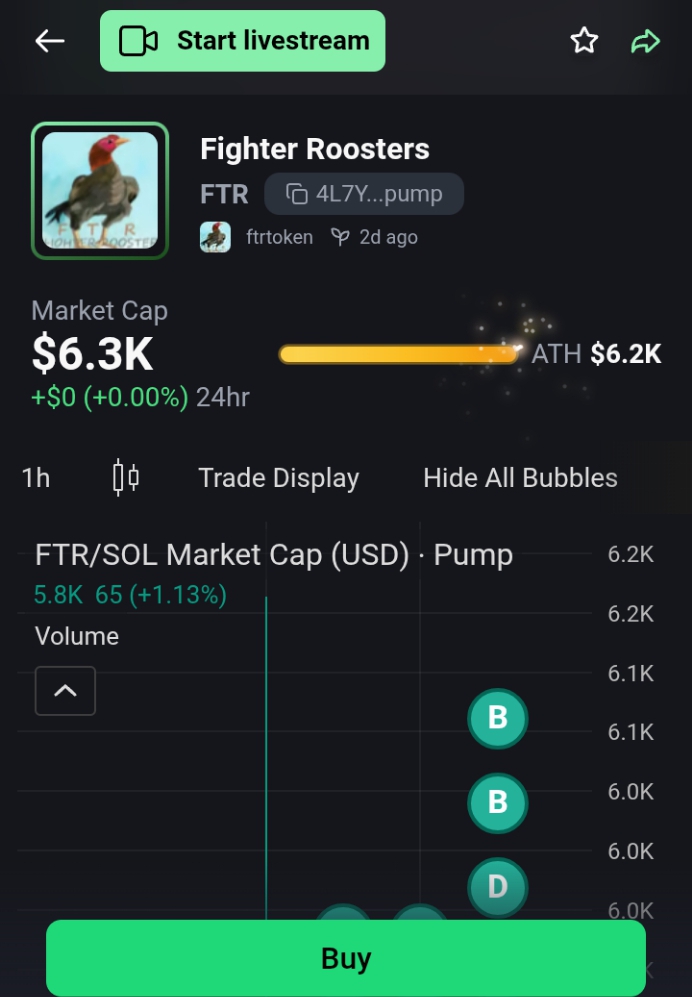Click the D trade bubble
692x997 pixels.
pos(497,886)
